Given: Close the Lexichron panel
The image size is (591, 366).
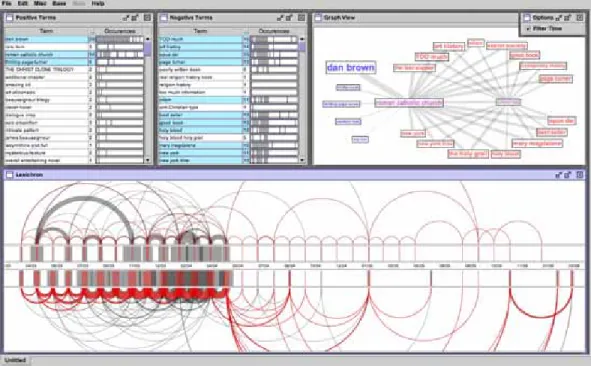Looking at the screenshot, I should (580, 175).
